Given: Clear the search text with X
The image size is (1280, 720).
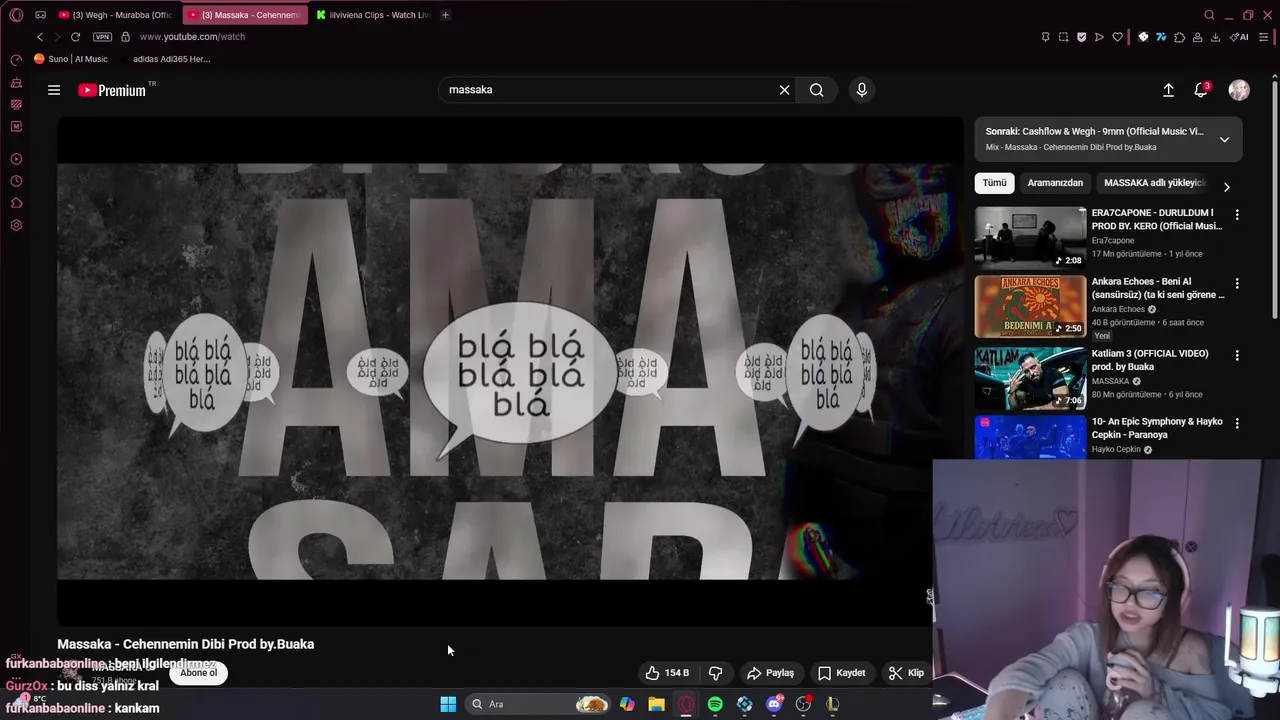Looking at the screenshot, I should click(785, 90).
